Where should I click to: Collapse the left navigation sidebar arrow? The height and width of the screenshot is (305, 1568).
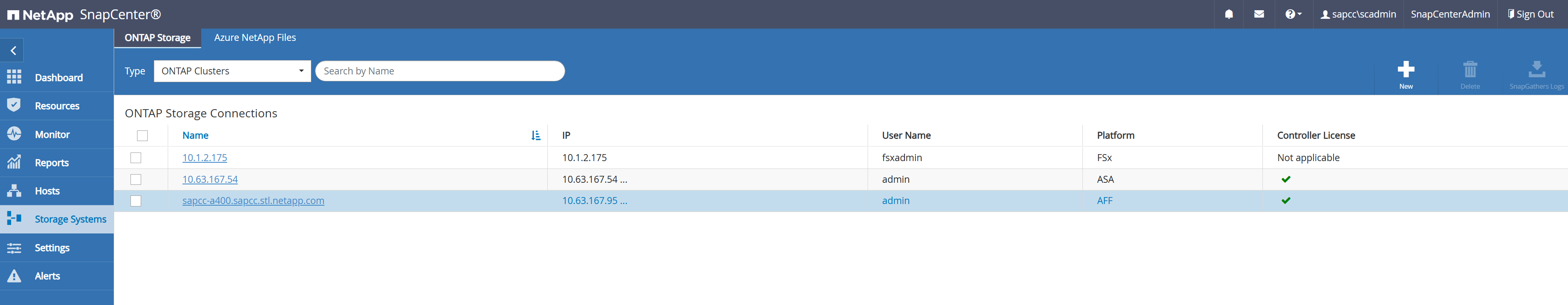pyautogui.click(x=13, y=51)
